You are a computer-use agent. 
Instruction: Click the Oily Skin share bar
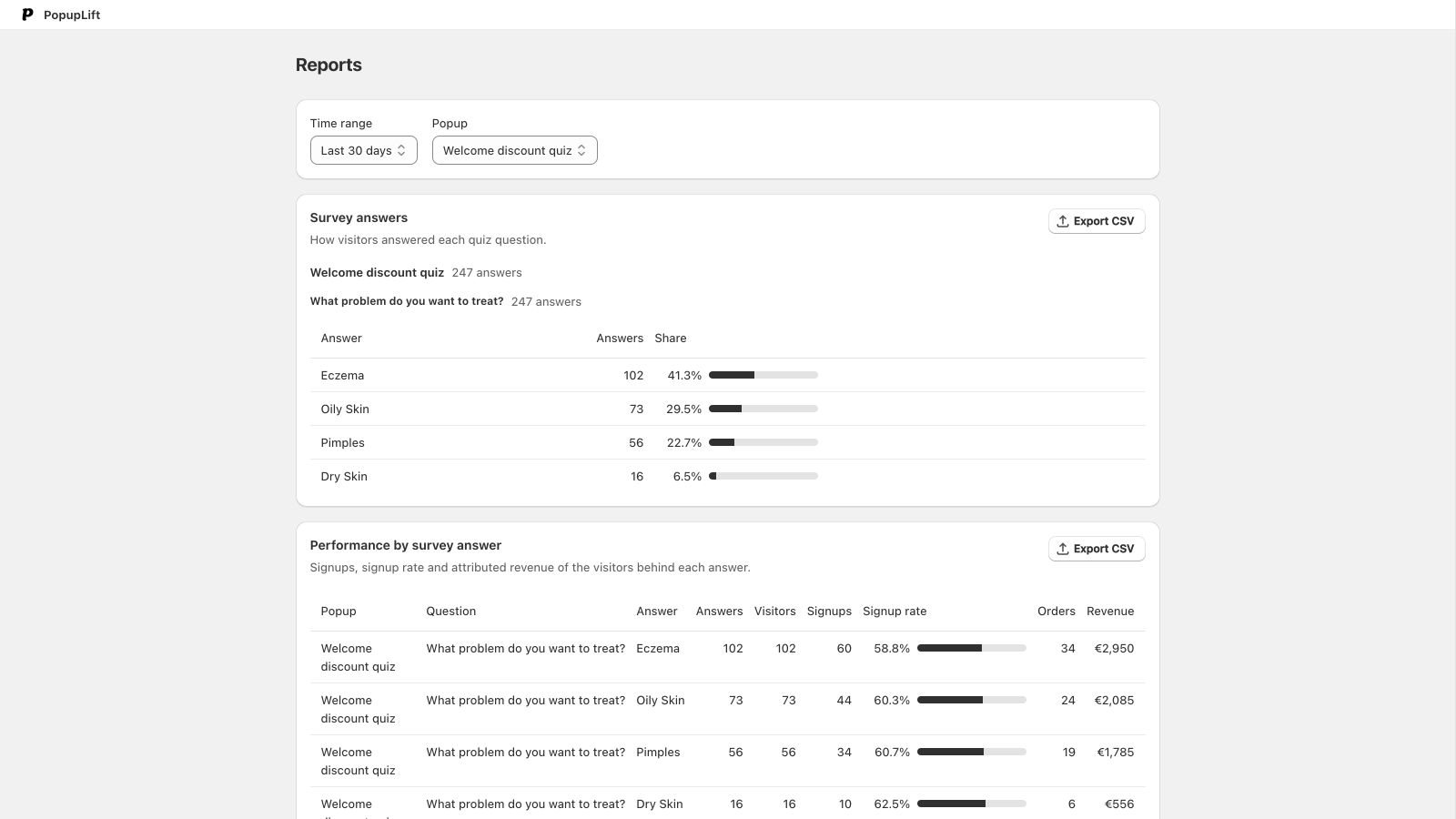click(x=763, y=409)
